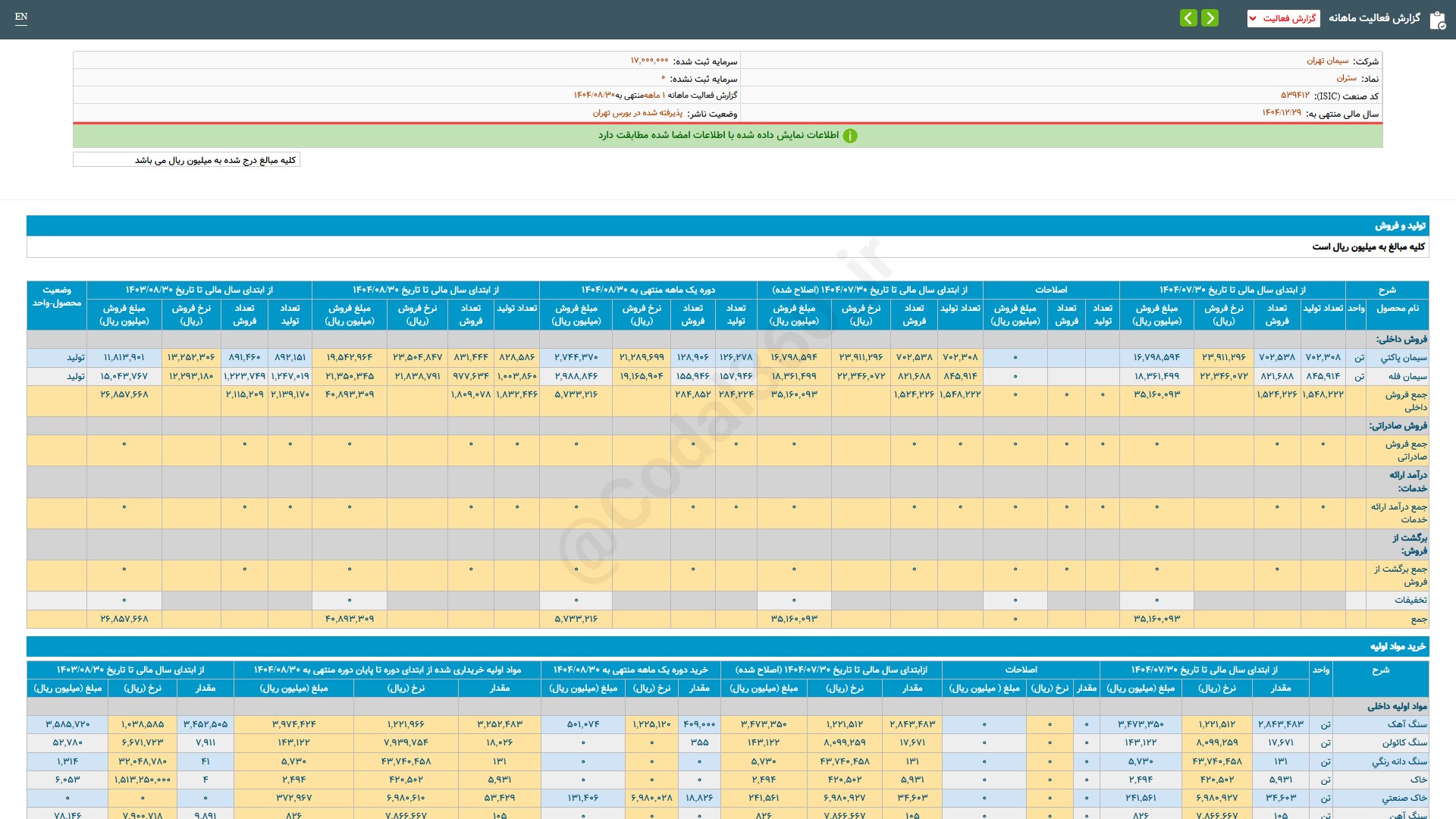This screenshot has width=1456, height=819.
Task: Open the سیمان تهران company link
Action: tap(1327, 61)
